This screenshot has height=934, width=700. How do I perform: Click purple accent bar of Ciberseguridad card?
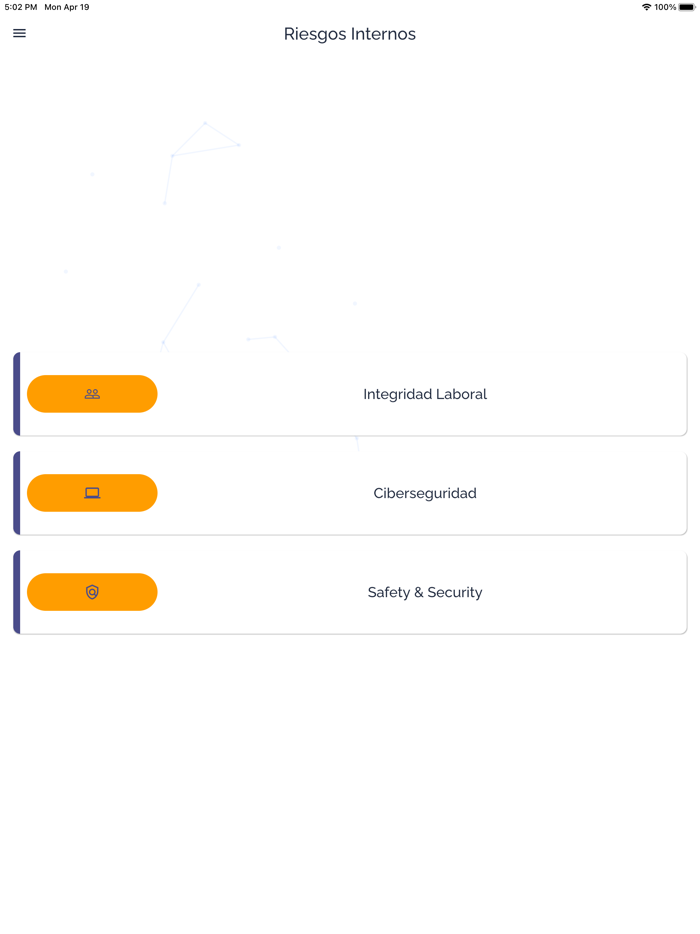pos(17,493)
